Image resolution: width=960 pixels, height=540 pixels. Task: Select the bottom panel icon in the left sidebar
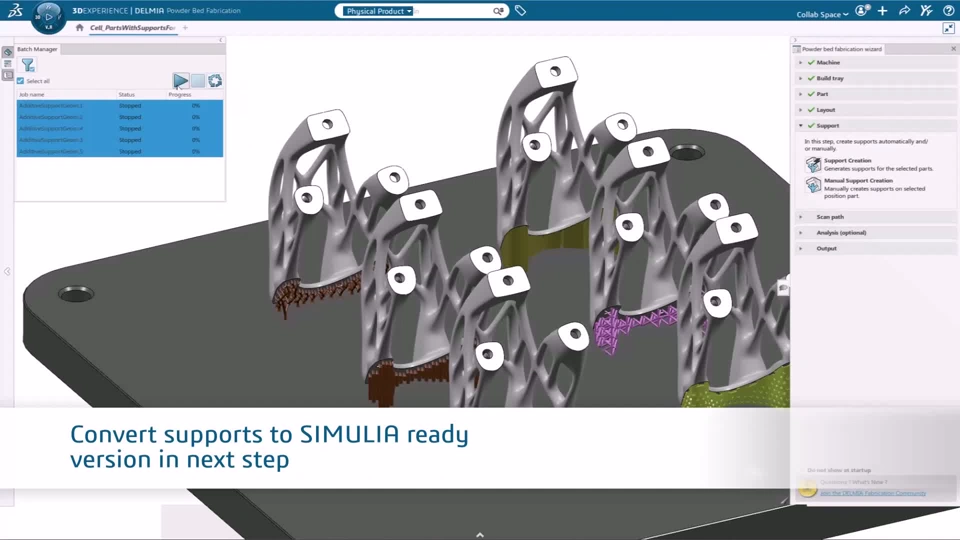tap(7, 75)
